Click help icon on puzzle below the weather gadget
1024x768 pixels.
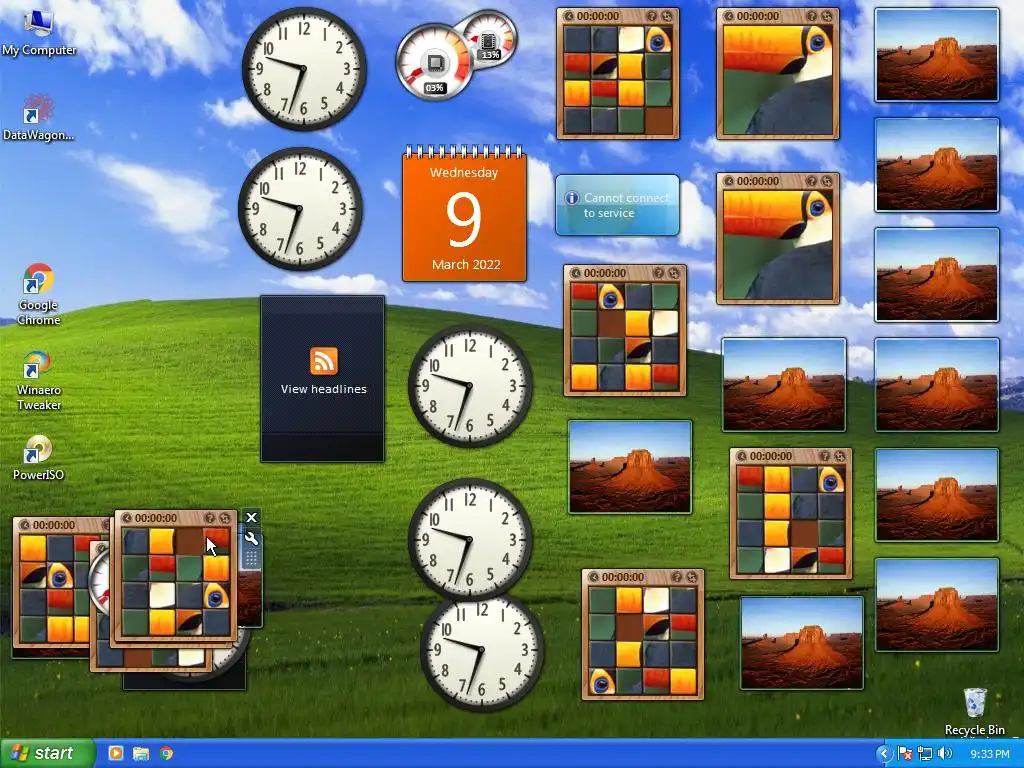[658, 273]
